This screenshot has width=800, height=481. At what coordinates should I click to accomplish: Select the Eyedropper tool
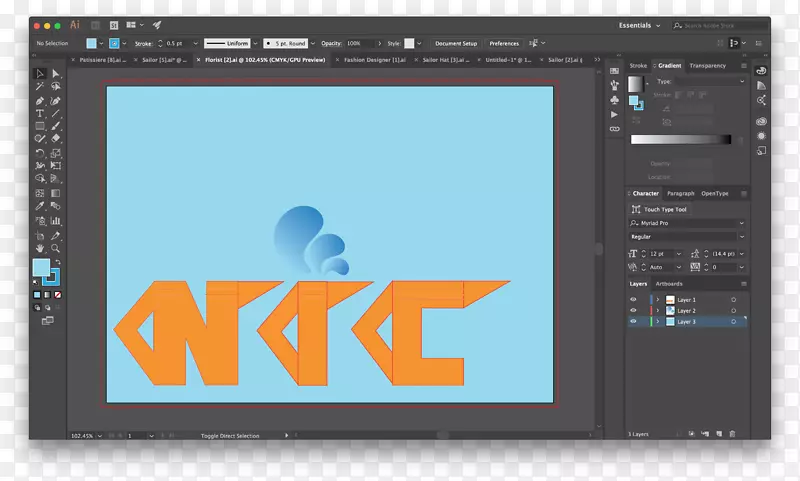click(x=40, y=206)
